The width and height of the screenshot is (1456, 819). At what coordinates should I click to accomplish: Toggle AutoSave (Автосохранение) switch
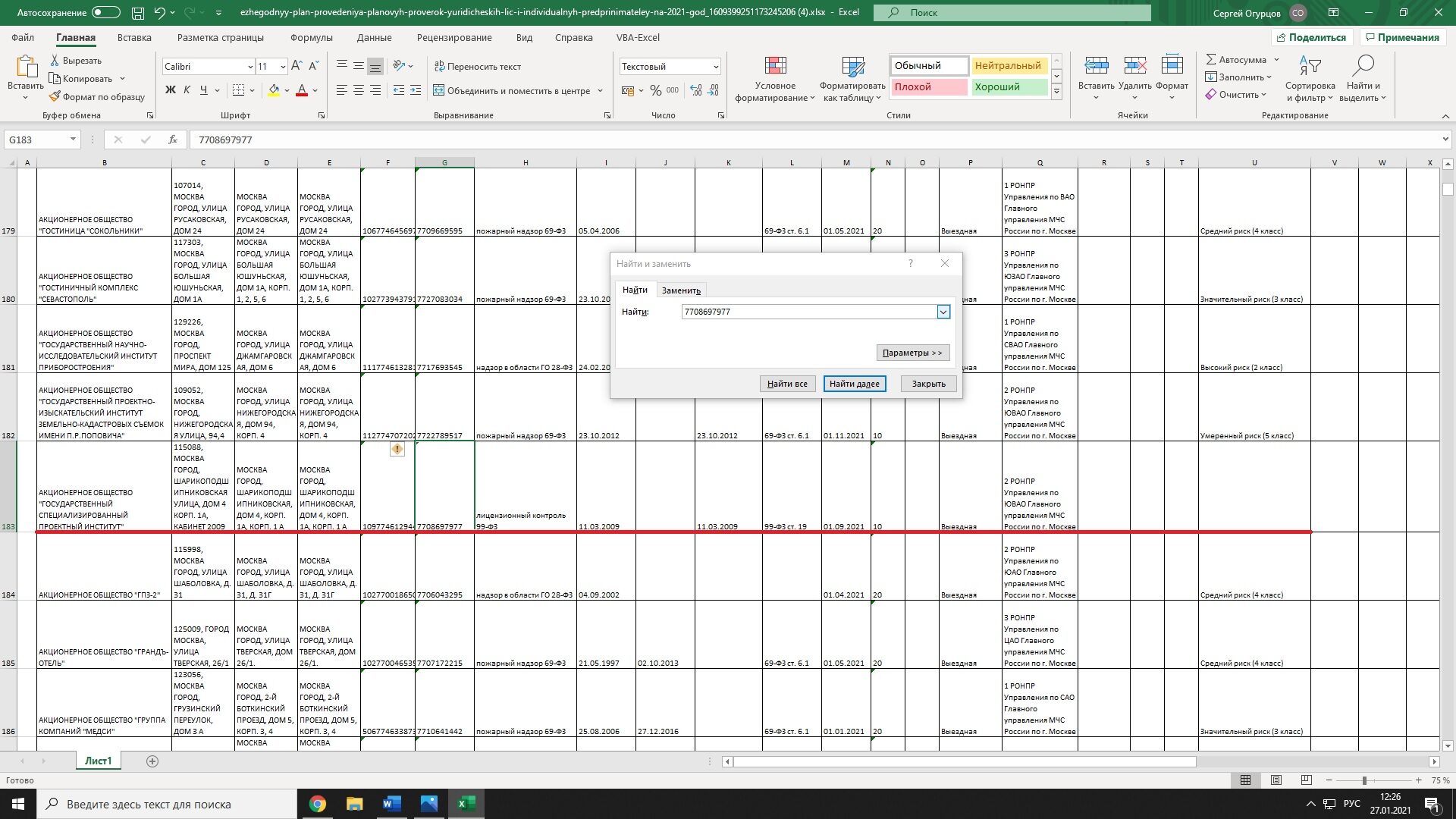coord(105,12)
